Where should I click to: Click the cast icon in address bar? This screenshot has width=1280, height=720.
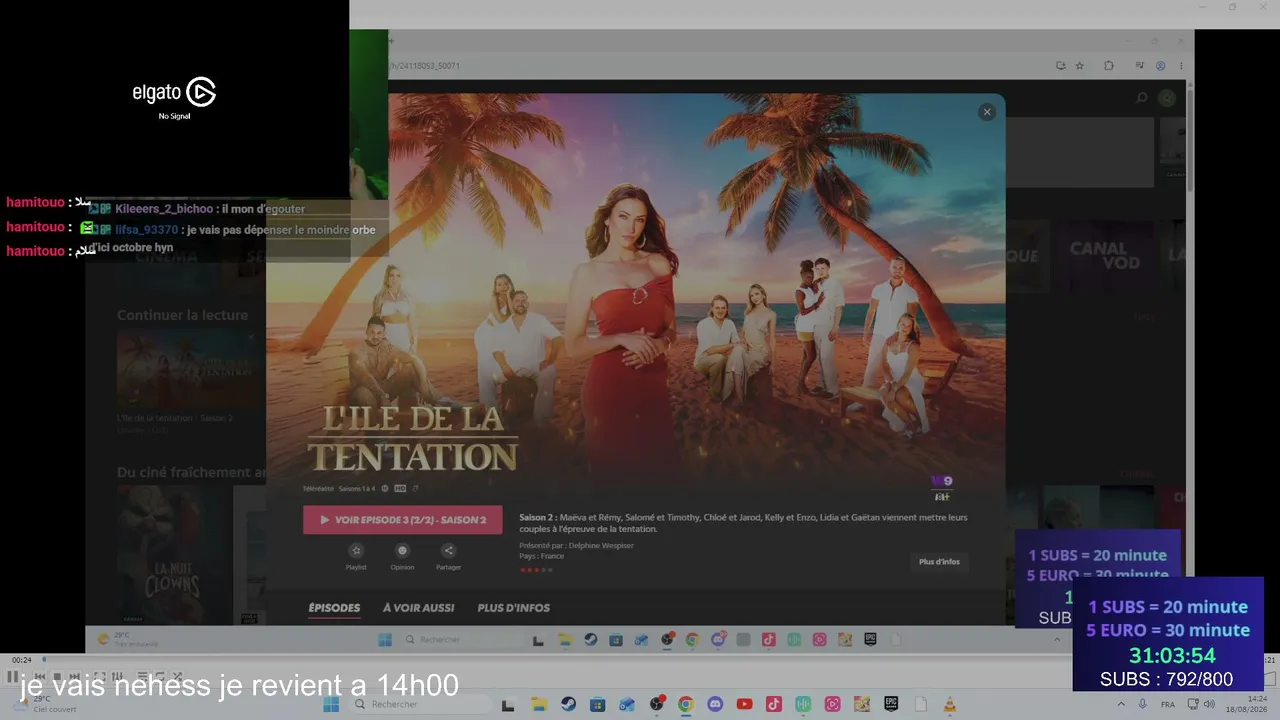[1061, 66]
